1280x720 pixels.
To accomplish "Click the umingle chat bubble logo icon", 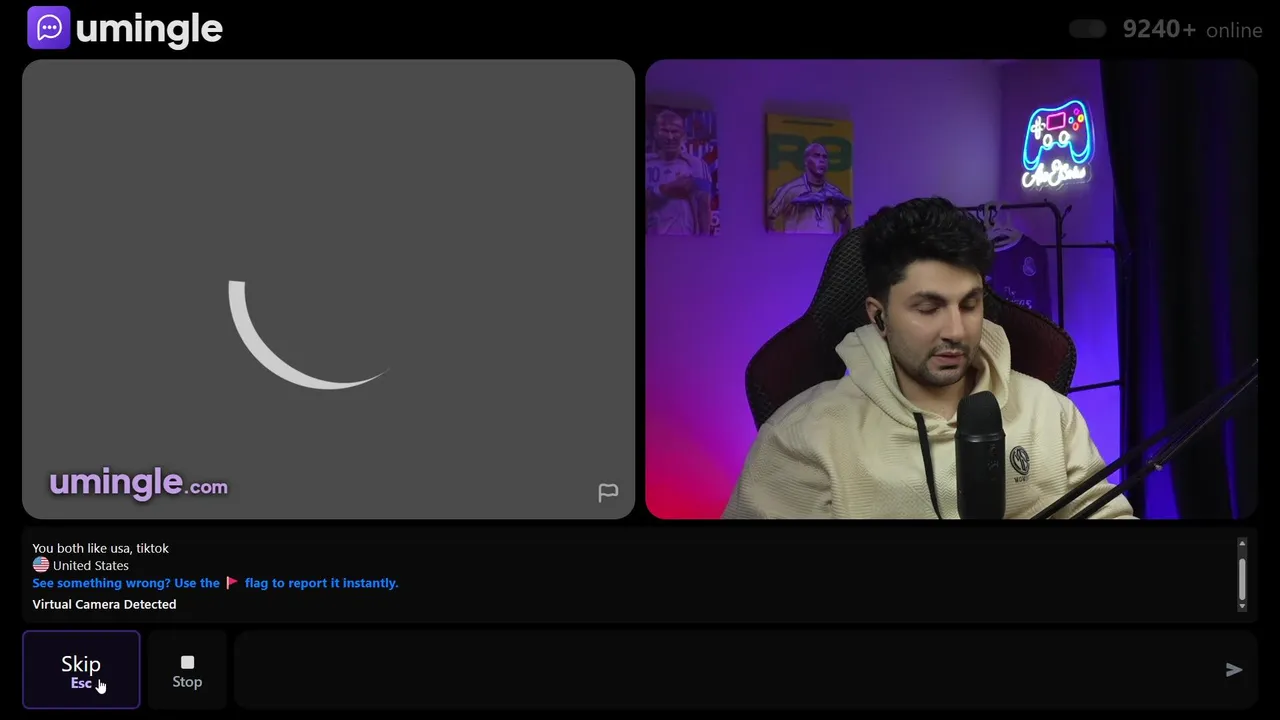I will click(48, 28).
